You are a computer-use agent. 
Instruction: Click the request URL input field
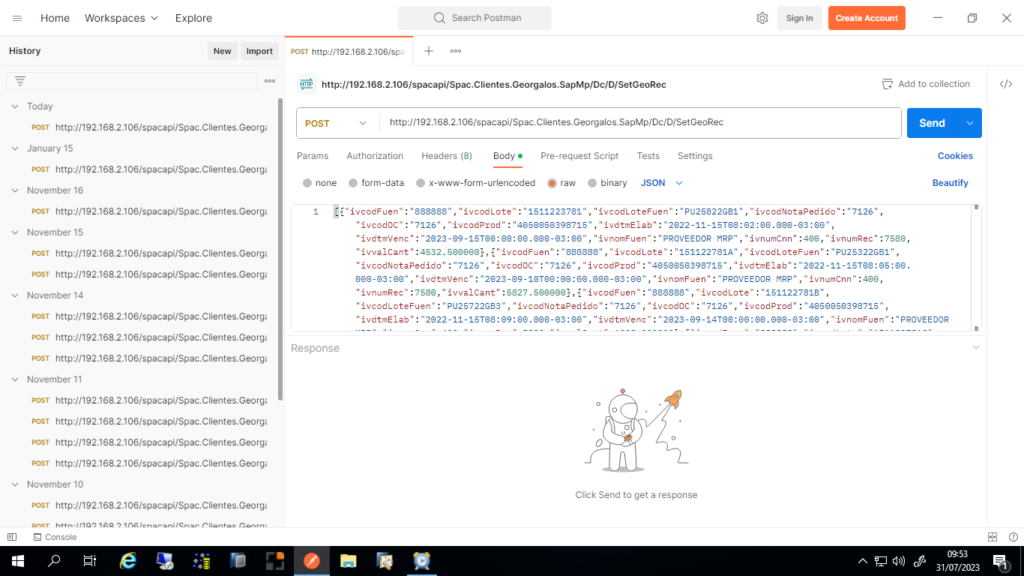pos(640,123)
